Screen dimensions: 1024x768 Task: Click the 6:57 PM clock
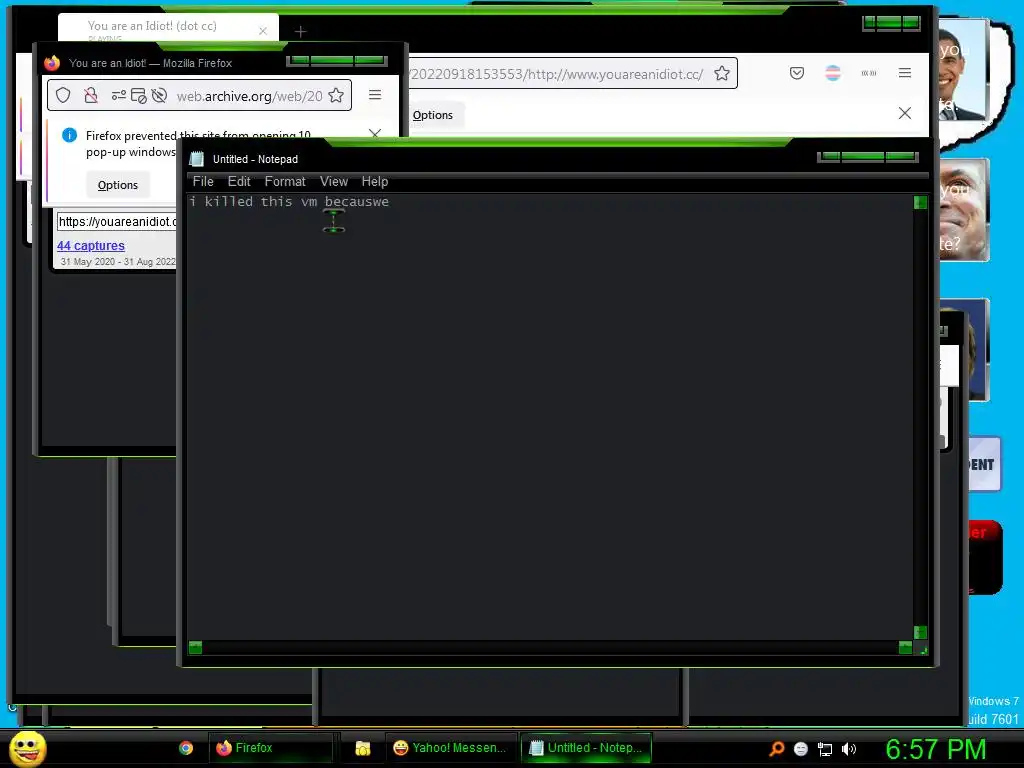point(935,749)
